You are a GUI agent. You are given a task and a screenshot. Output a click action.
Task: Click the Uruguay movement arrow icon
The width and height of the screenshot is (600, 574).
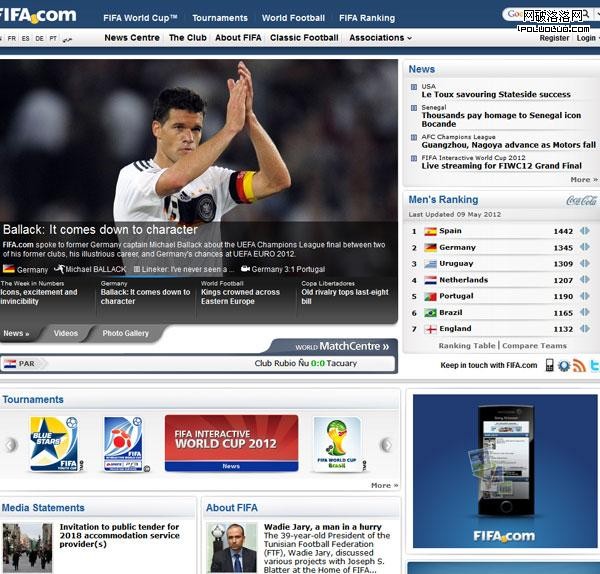click(x=584, y=263)
